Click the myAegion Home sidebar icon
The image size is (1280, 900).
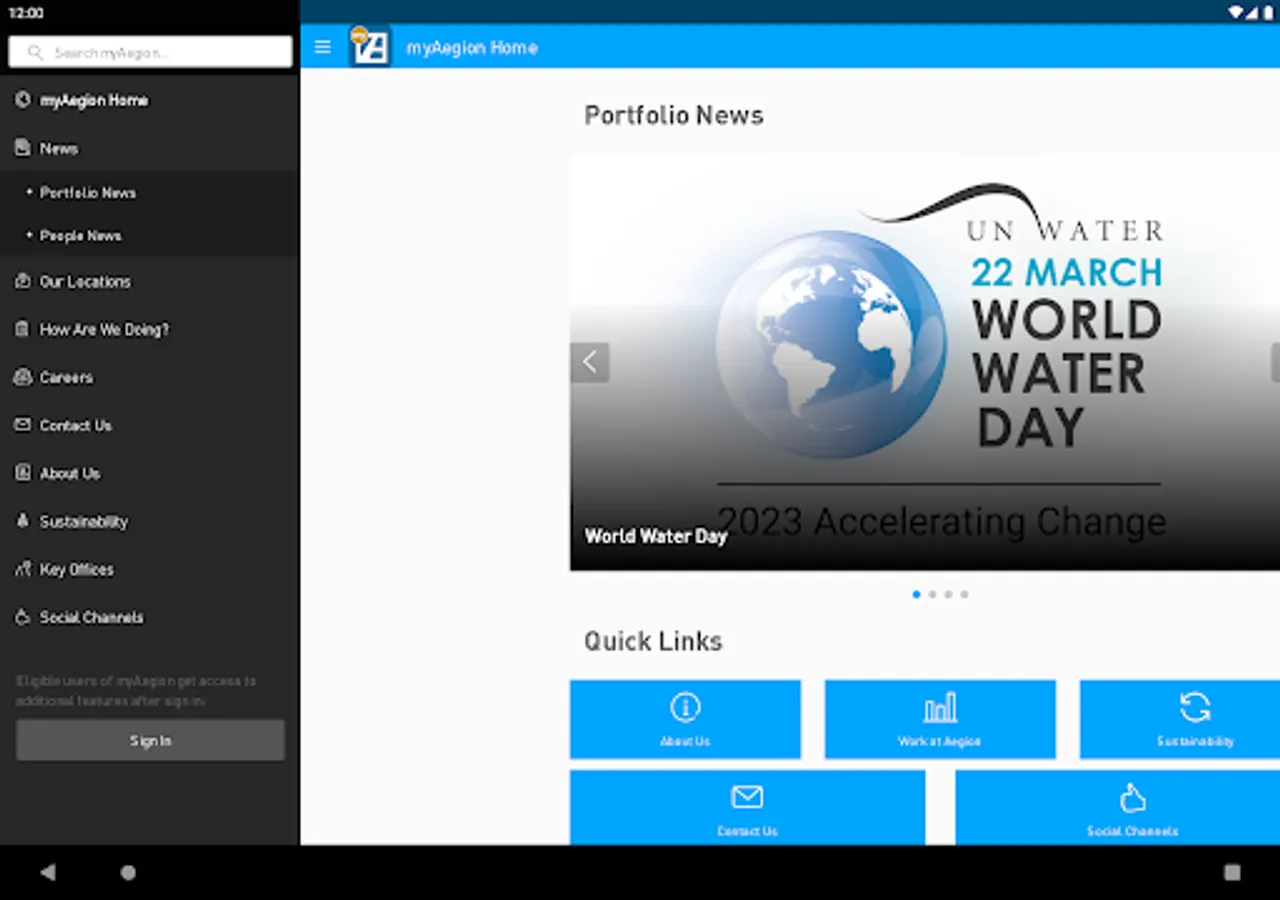tap(23, 100)
